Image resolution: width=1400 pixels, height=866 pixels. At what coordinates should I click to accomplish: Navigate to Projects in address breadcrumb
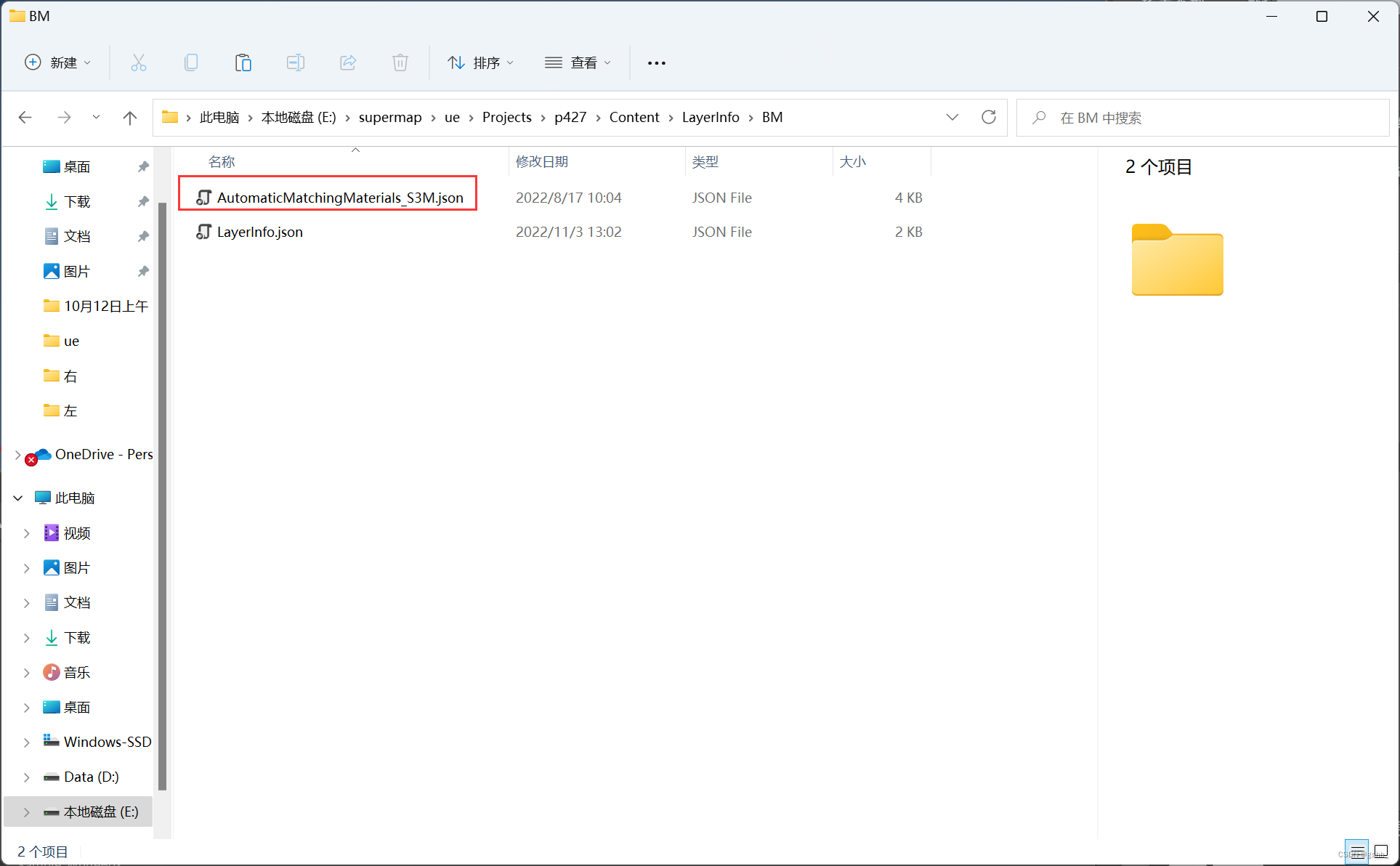(x=506, y=117)
